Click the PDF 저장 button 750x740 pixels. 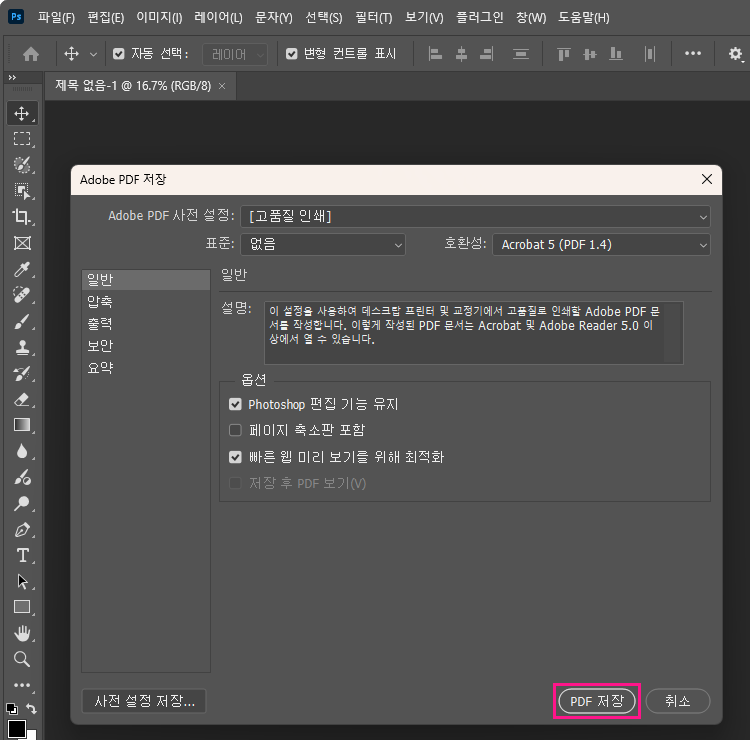pyautogui.click(x=596, y=701)
